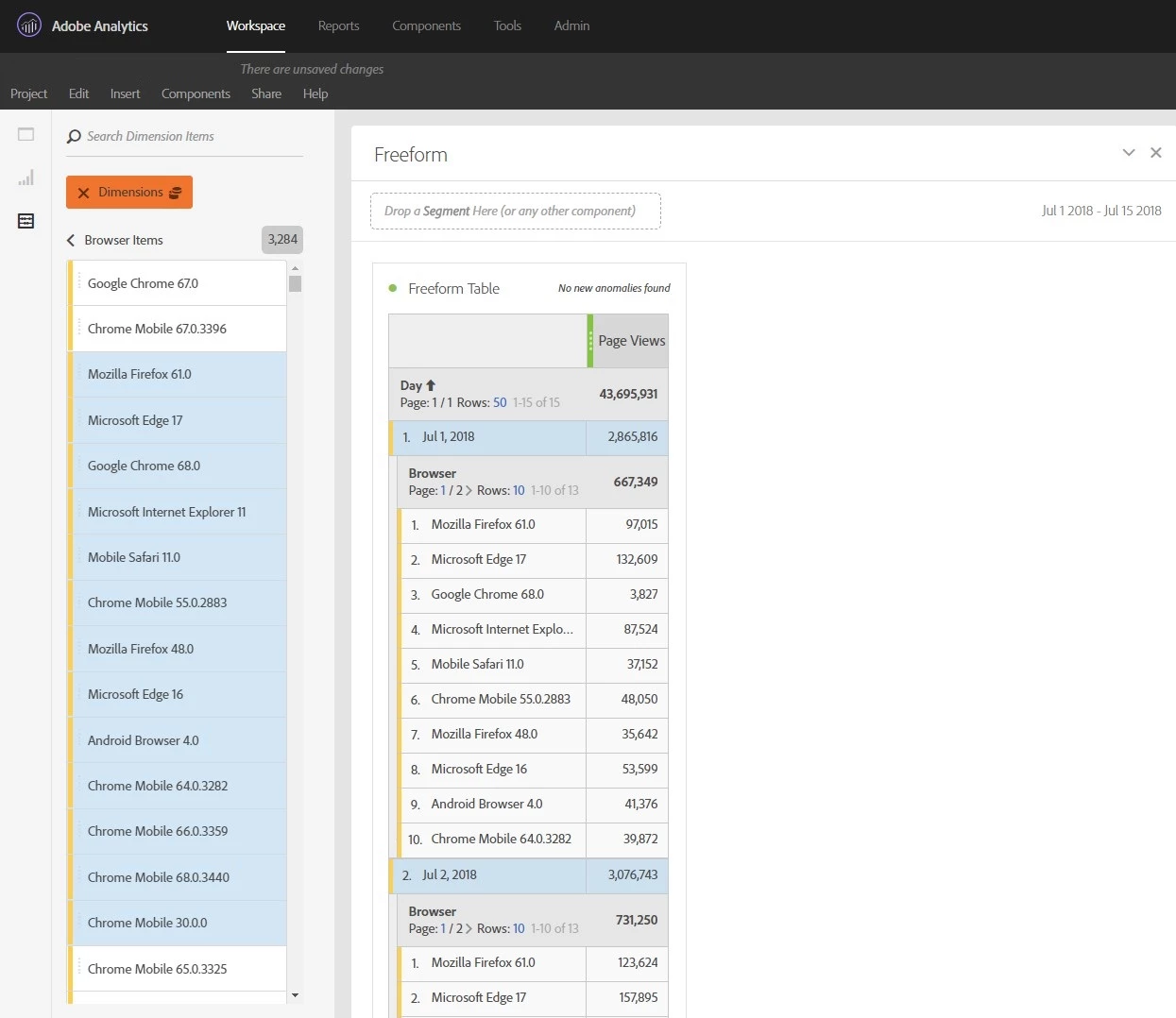Screen dimensions: 1176x1018
Task: Open the Tools tab
Action: tap(507, 25)
